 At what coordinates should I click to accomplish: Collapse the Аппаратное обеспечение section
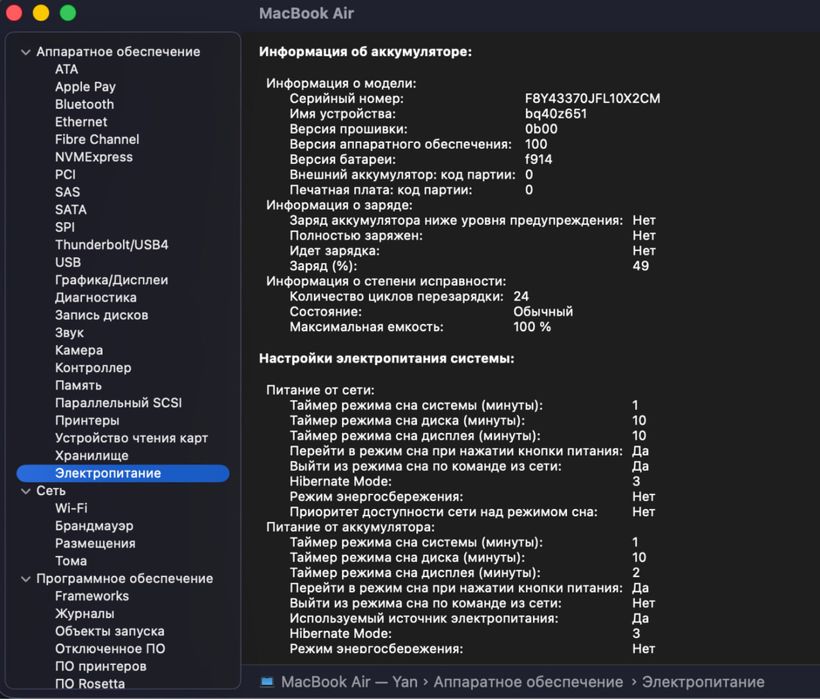(x=26, y=52)
